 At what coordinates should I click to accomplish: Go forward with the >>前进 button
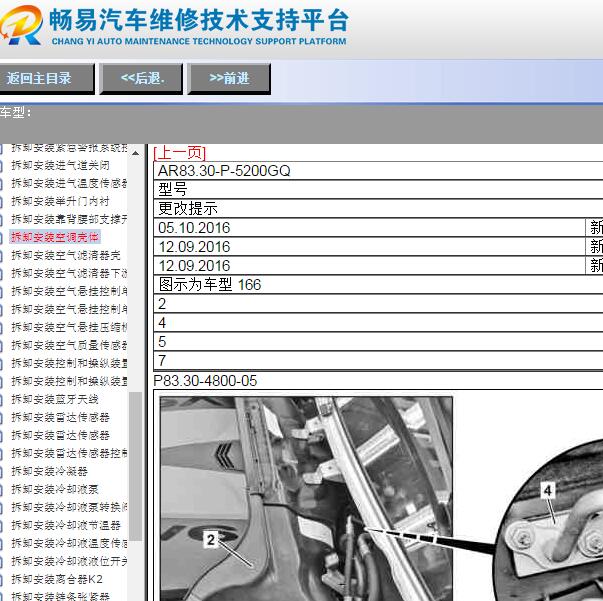(229, 78)
